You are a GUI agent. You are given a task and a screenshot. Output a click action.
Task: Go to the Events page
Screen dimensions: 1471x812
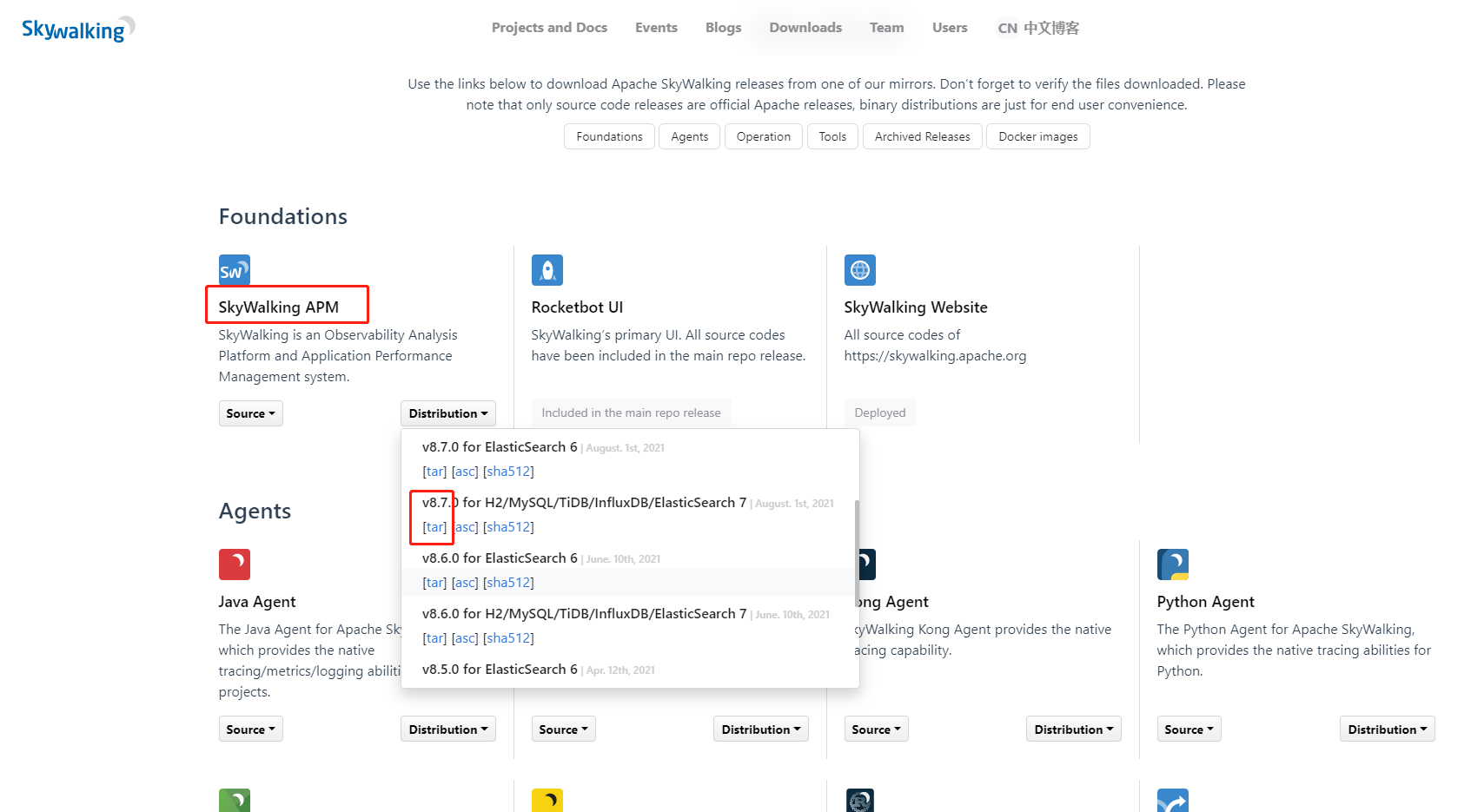pos(656,28)
